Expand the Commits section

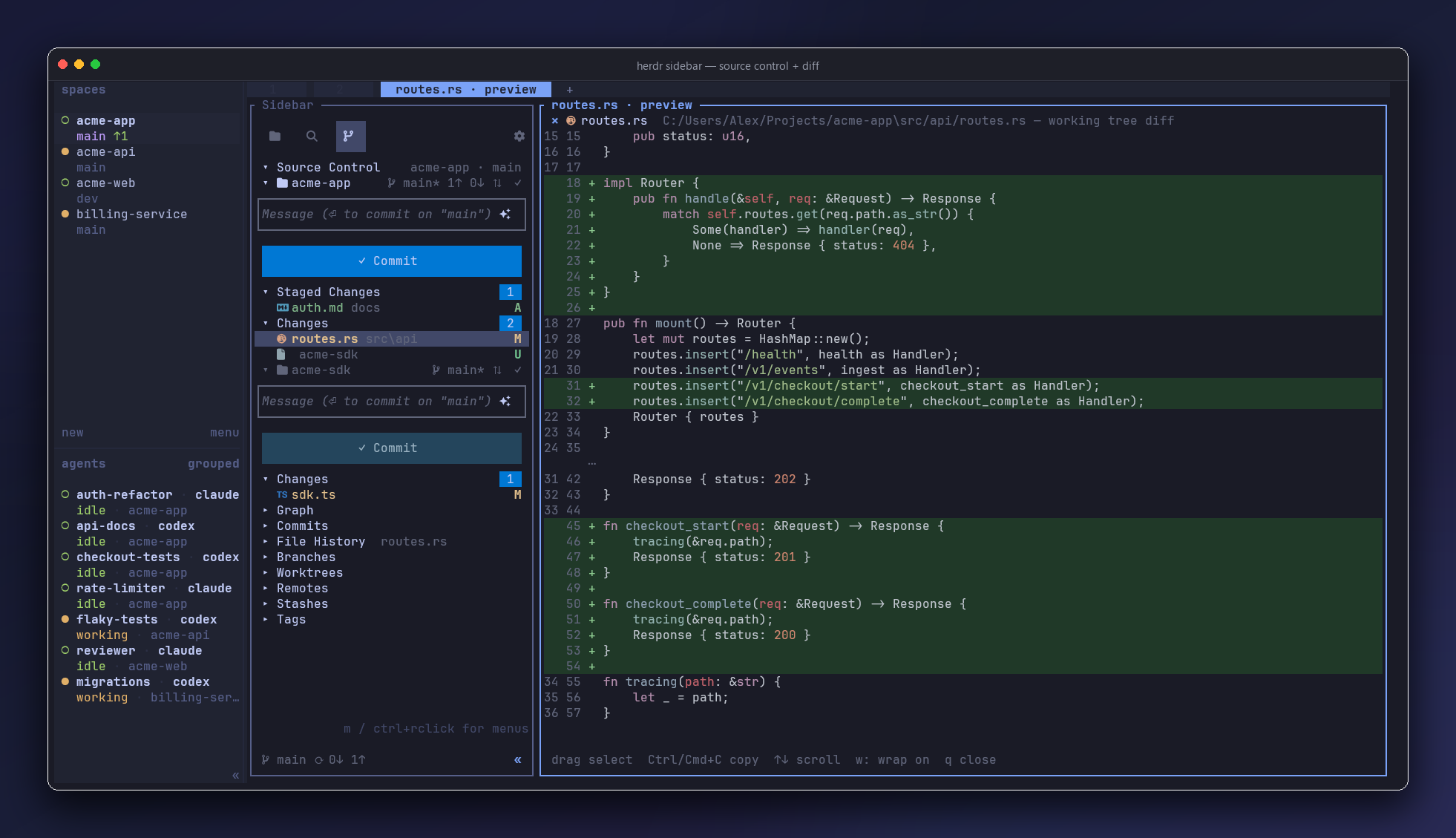click(266, 526)
